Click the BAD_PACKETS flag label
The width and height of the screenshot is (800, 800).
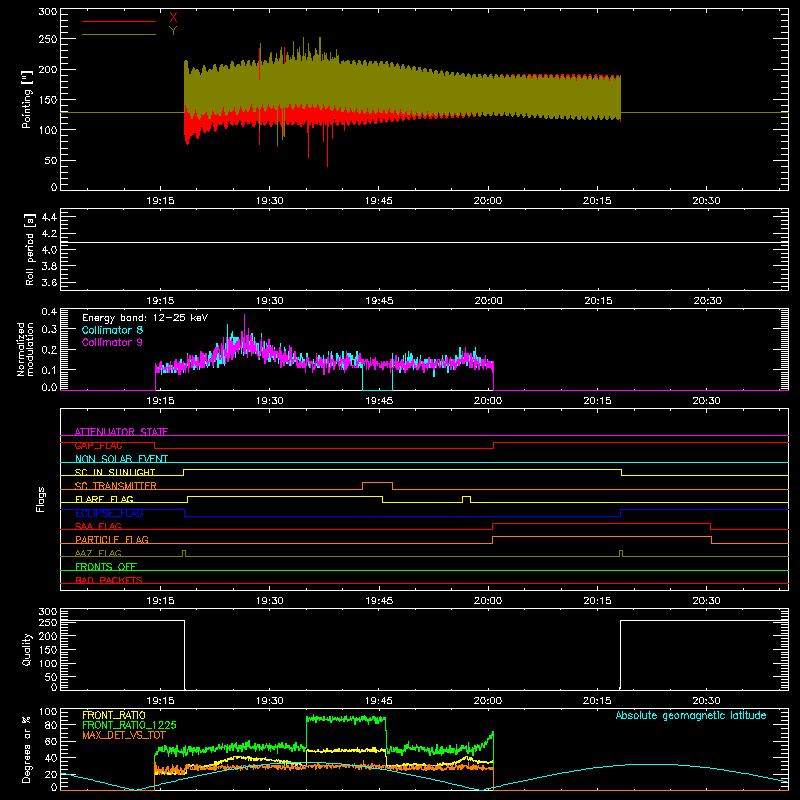tap(109, 580)
